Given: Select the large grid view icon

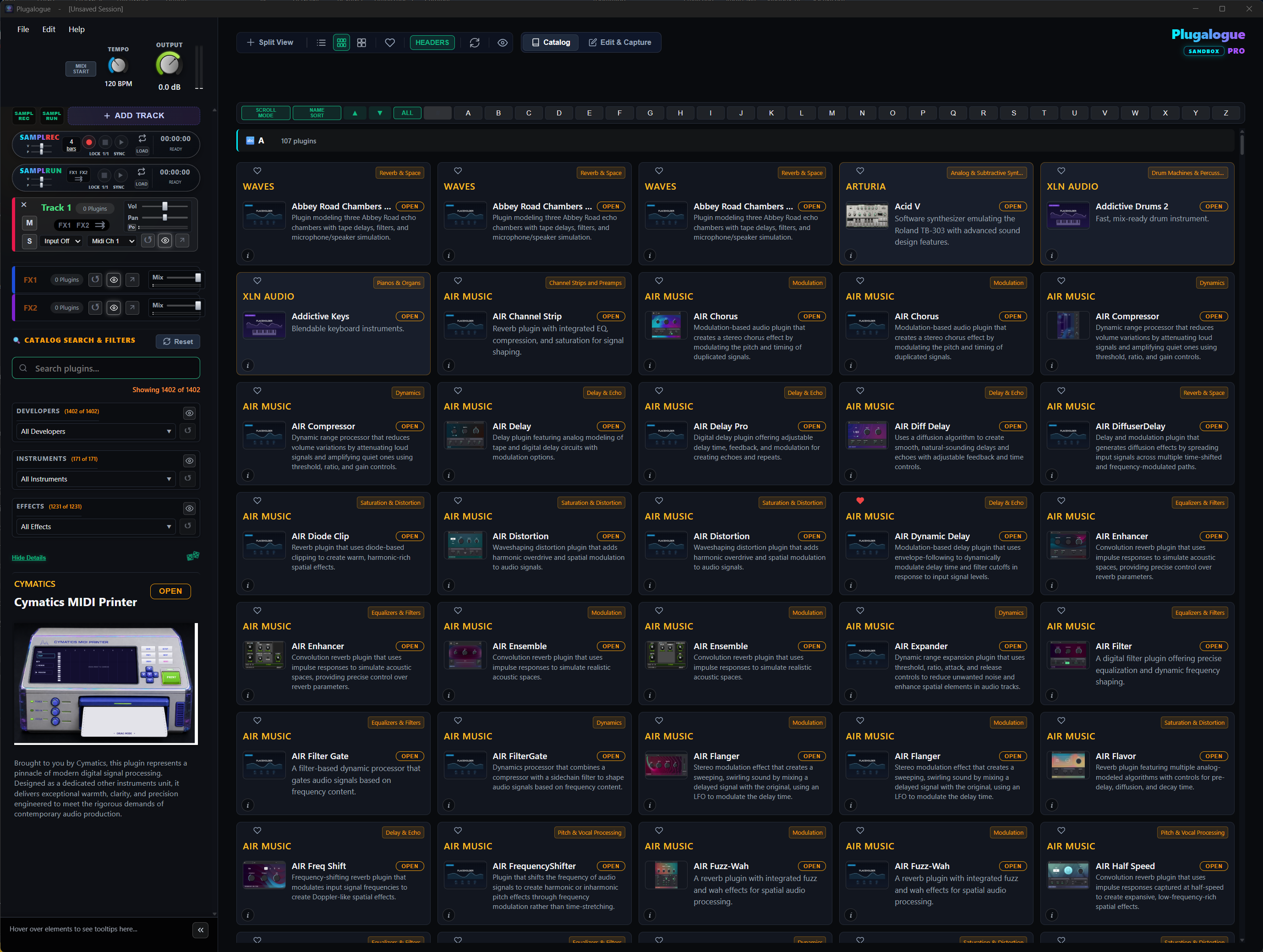Looking at the screenshot, I should (361, 43).
